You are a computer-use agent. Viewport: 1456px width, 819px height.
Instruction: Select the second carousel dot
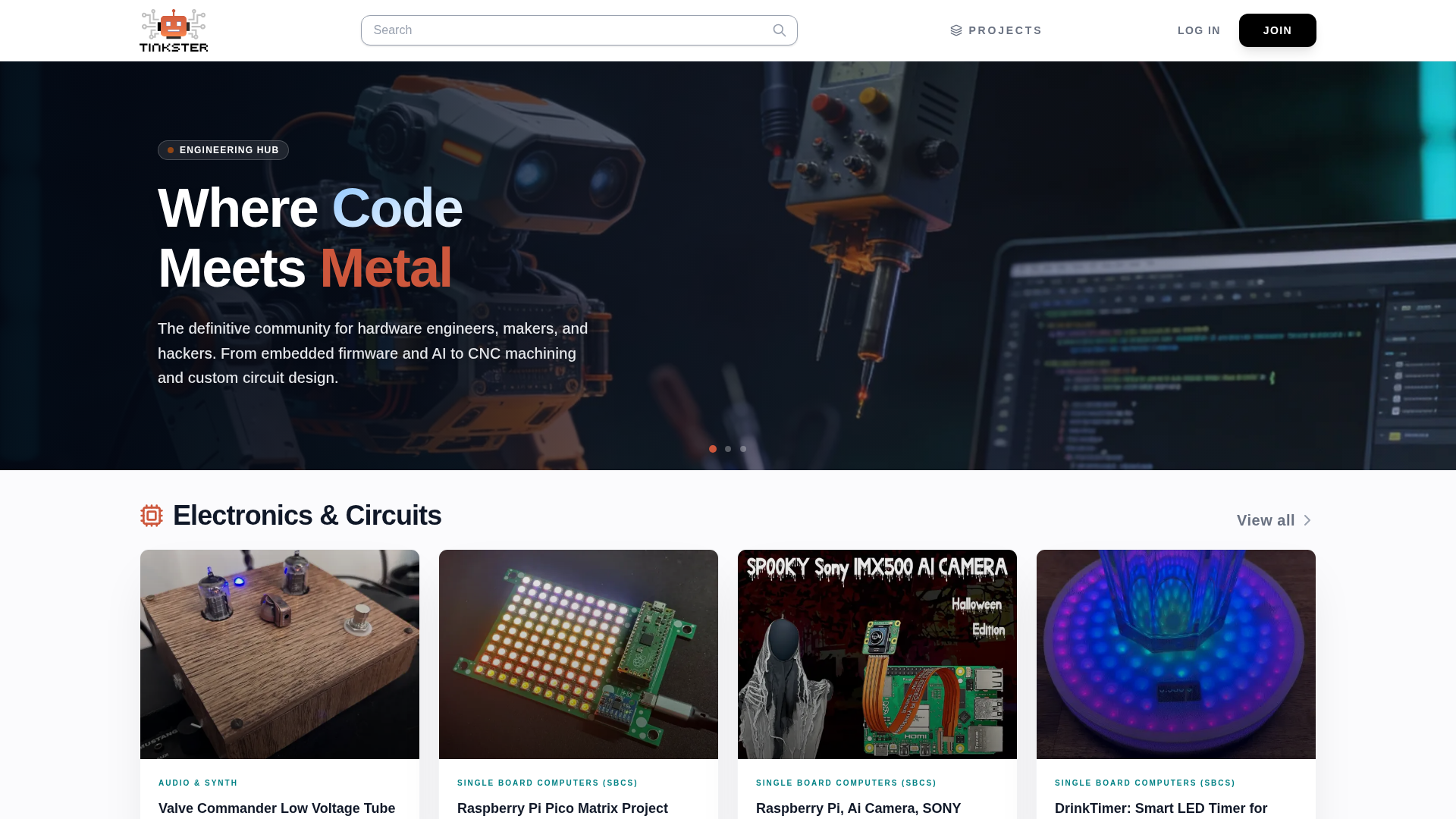[728, 449]
